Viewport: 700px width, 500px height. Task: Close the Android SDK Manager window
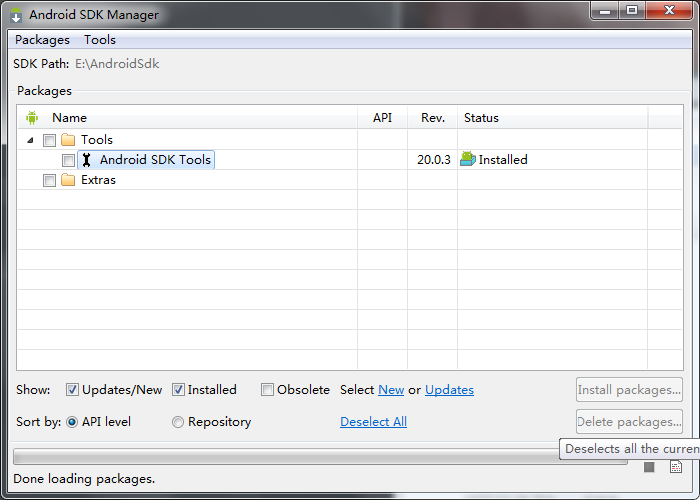(669, 11)
